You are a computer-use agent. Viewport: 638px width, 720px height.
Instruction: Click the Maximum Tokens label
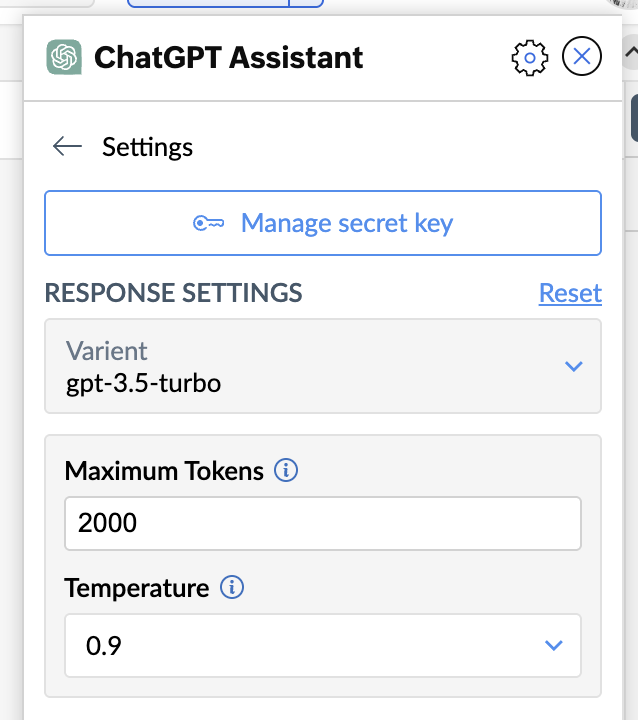tap(164, 471)
